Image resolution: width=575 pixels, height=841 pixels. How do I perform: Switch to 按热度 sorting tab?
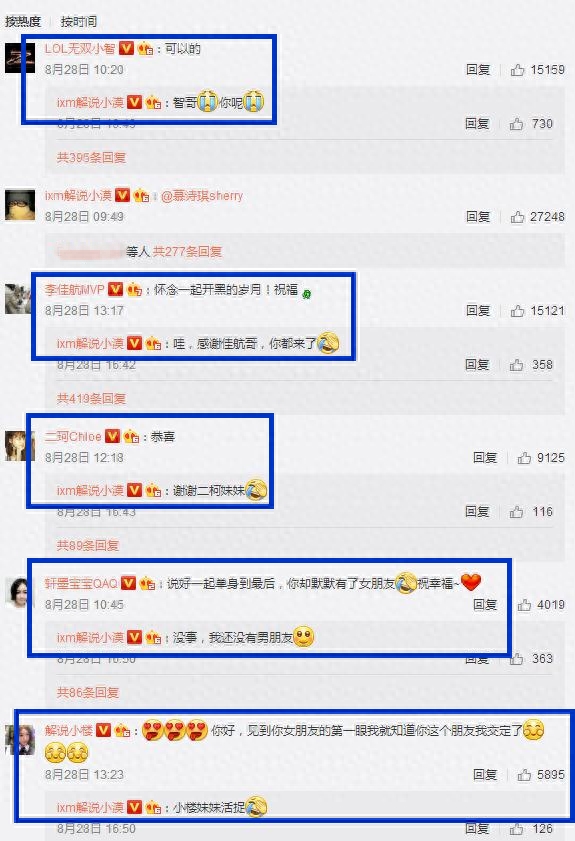tap(23, 21)
